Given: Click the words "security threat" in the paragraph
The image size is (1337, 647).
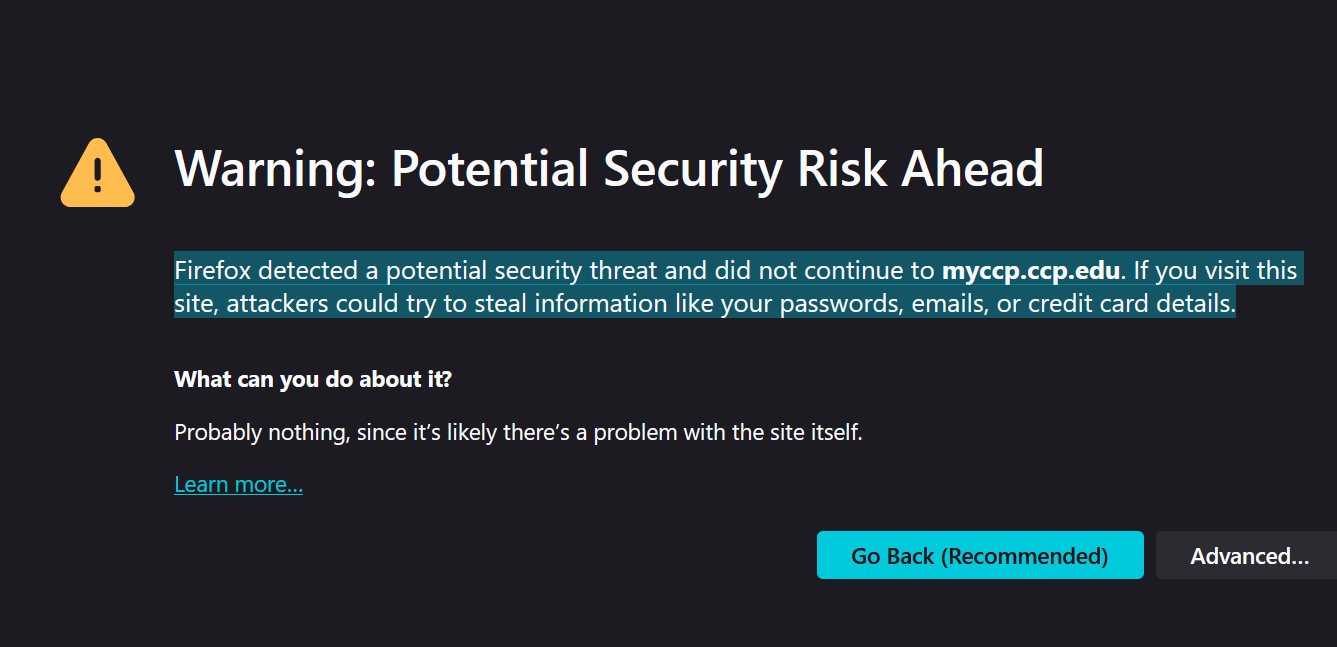Looking at the screenshot, I should point(594,271).
